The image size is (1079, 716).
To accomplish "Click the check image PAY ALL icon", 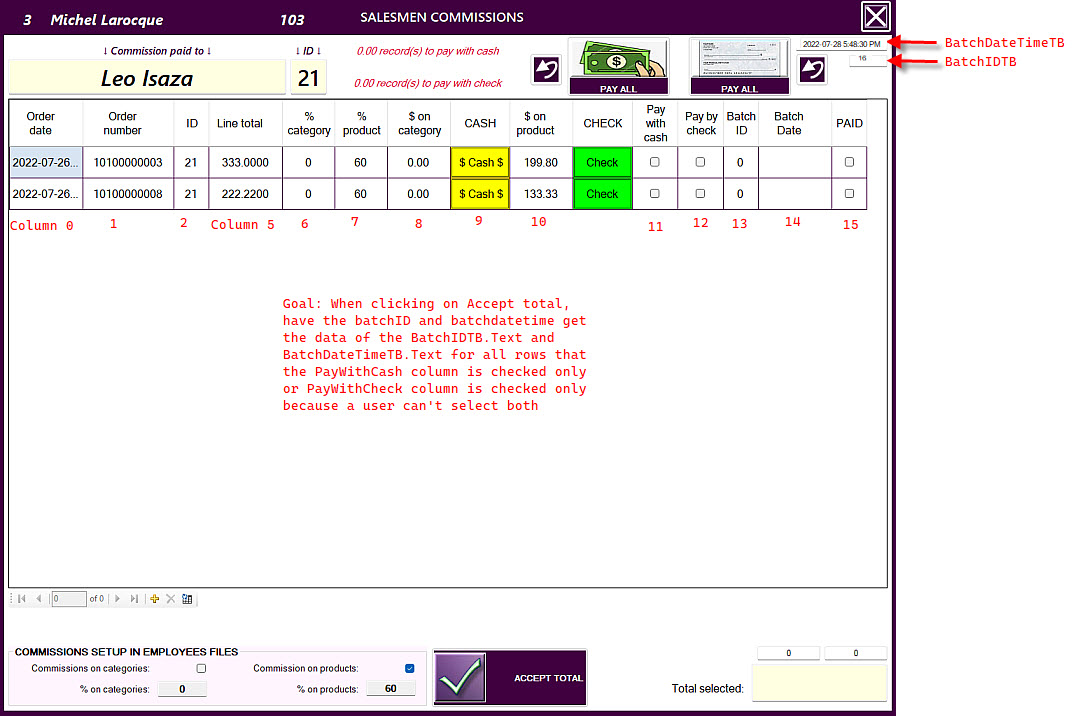I will (x=739, y=62).
